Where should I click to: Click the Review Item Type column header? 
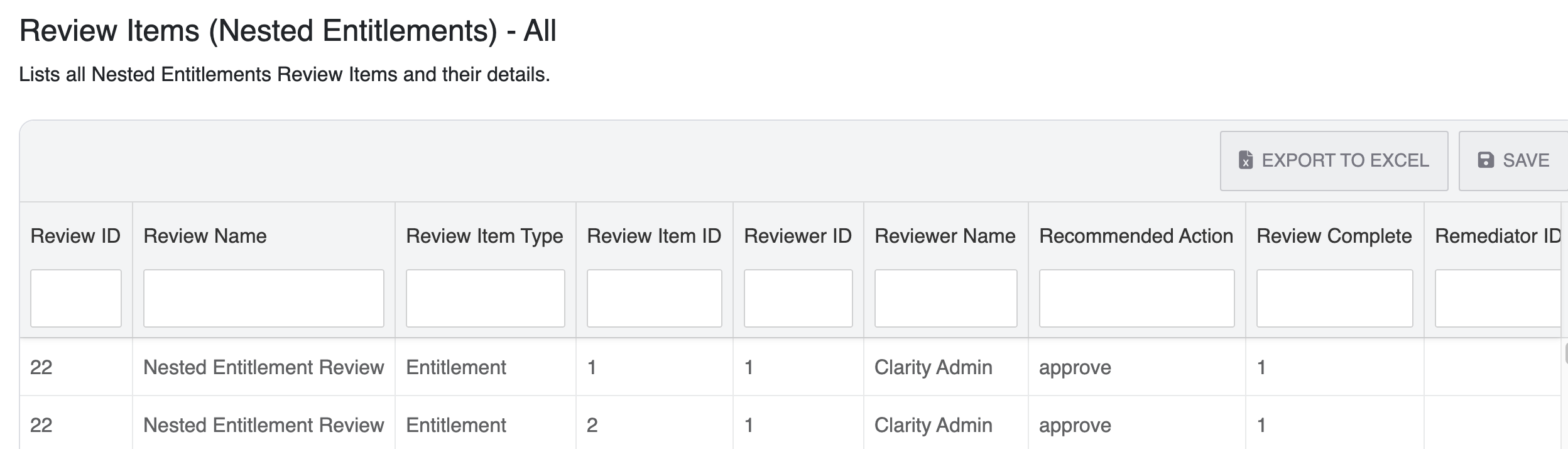(x=484, y=236)
